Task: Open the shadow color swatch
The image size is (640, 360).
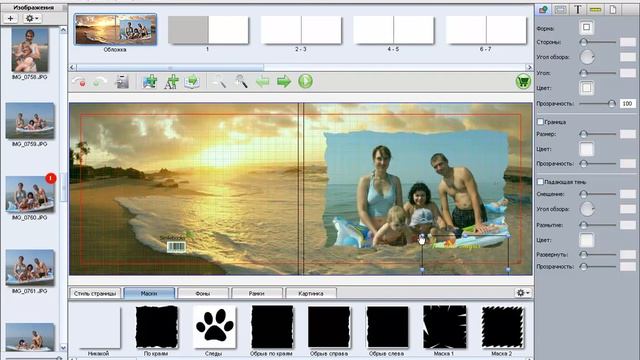Action: point(587,240)
